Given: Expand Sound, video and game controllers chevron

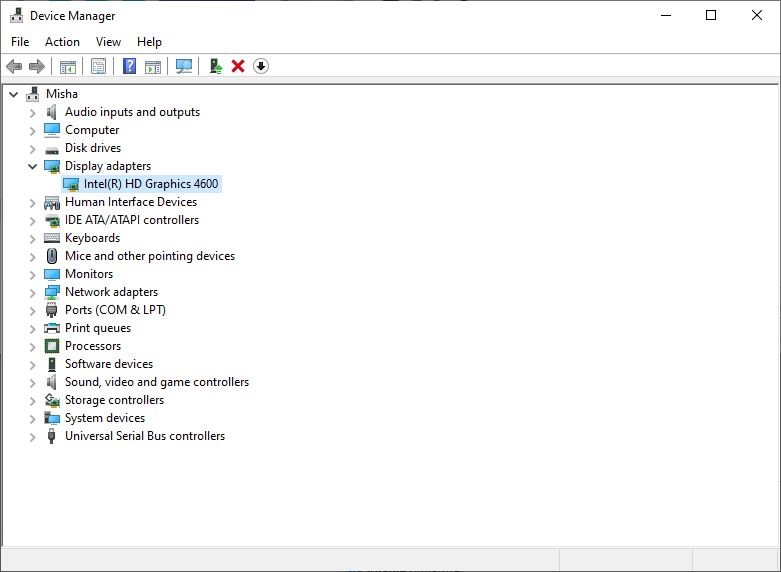Looking at the screenshot, I should 32,383.
